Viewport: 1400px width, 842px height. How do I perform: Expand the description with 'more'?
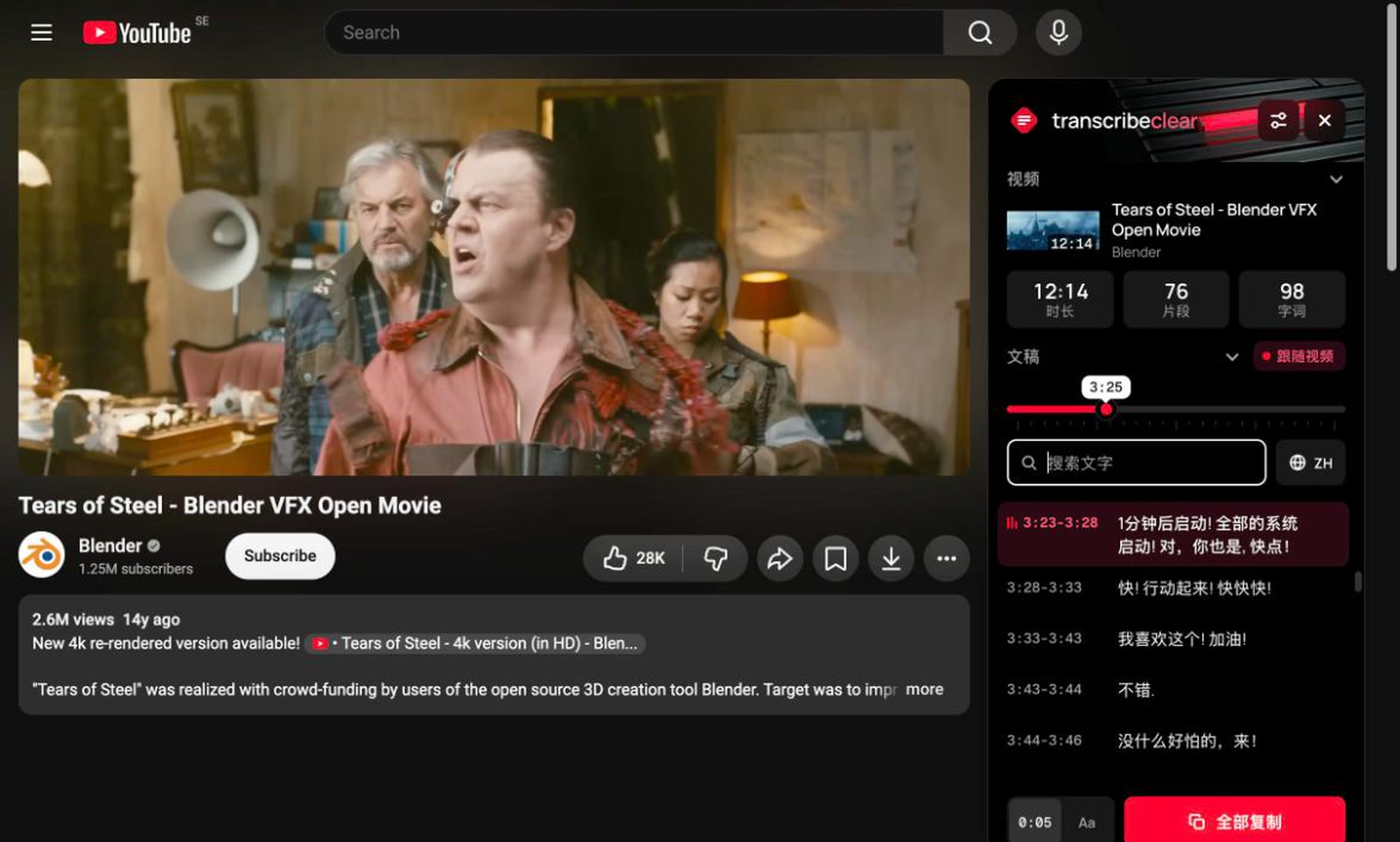tap(925, 690)
